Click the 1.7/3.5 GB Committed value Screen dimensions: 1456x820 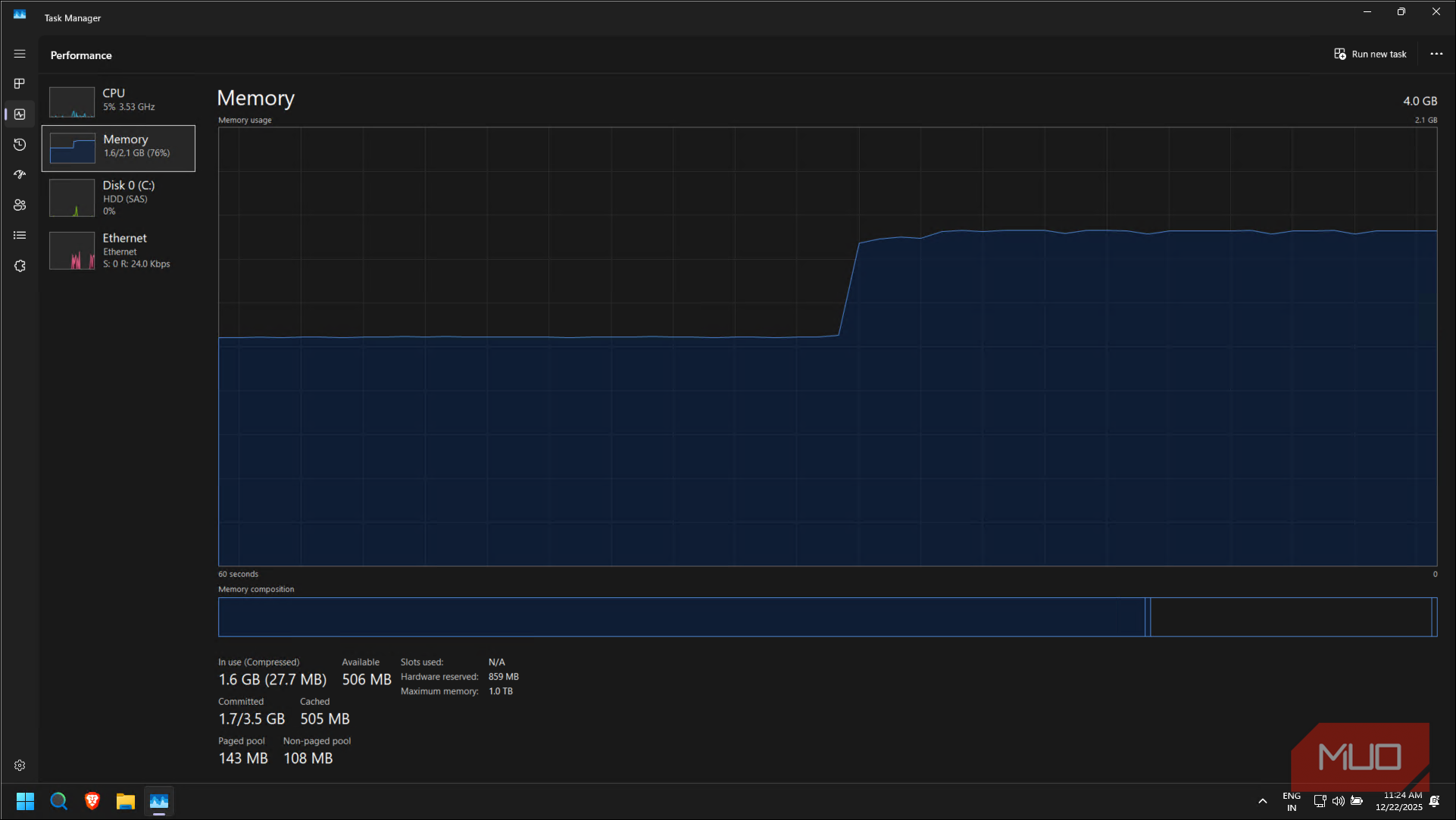[252, 719]
